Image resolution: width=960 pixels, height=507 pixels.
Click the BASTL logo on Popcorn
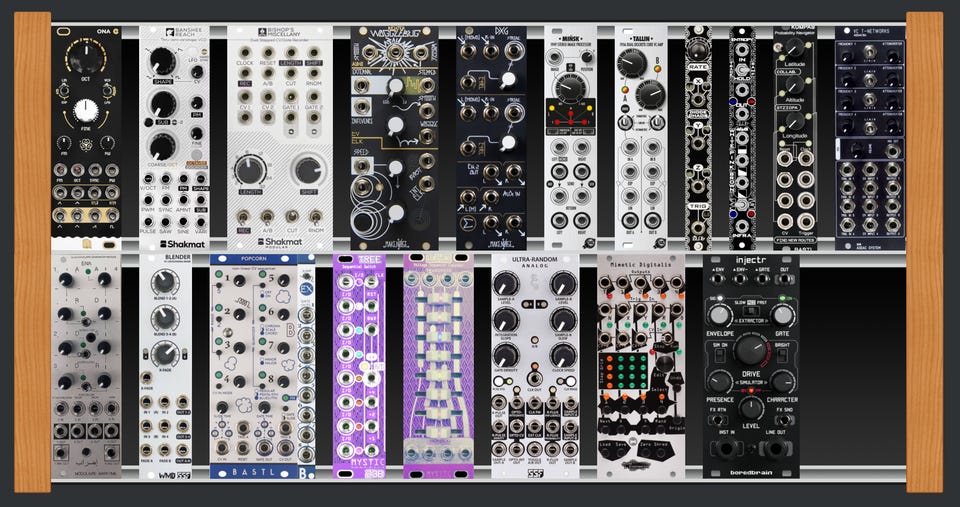[252, 472]
